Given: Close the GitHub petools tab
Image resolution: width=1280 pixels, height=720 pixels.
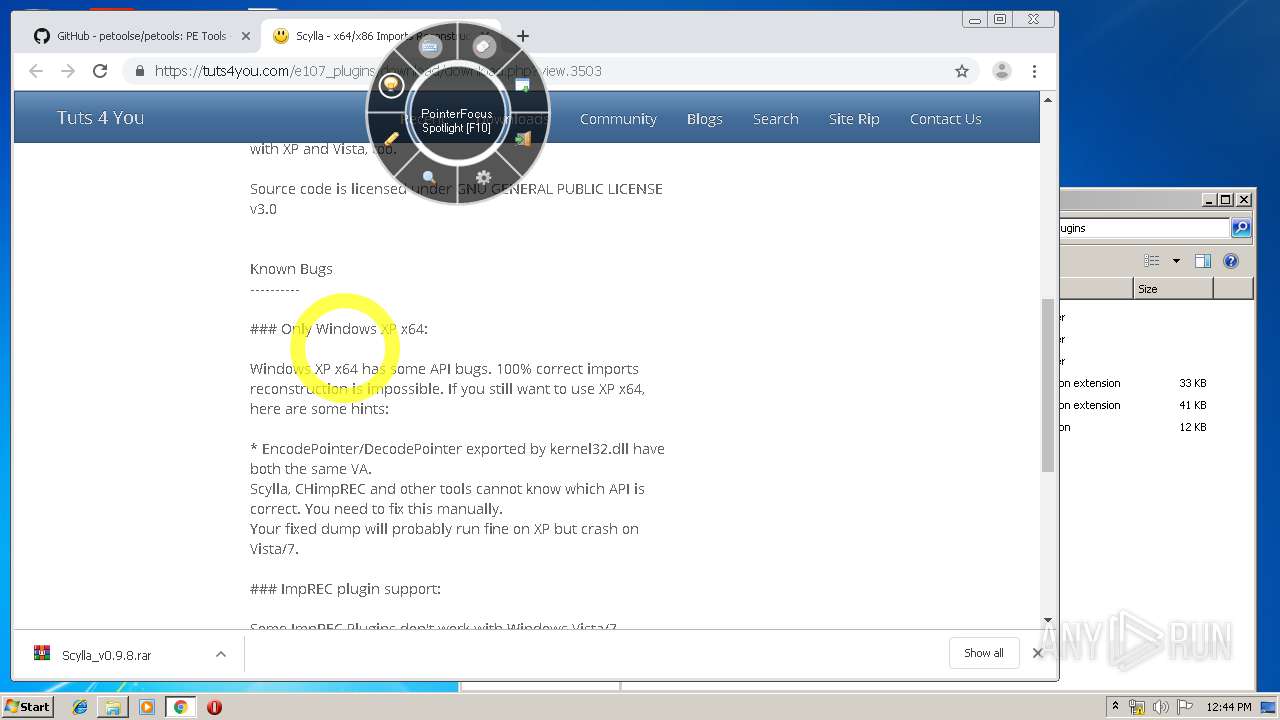Looking at the screenshot, I should pos(245,36).
